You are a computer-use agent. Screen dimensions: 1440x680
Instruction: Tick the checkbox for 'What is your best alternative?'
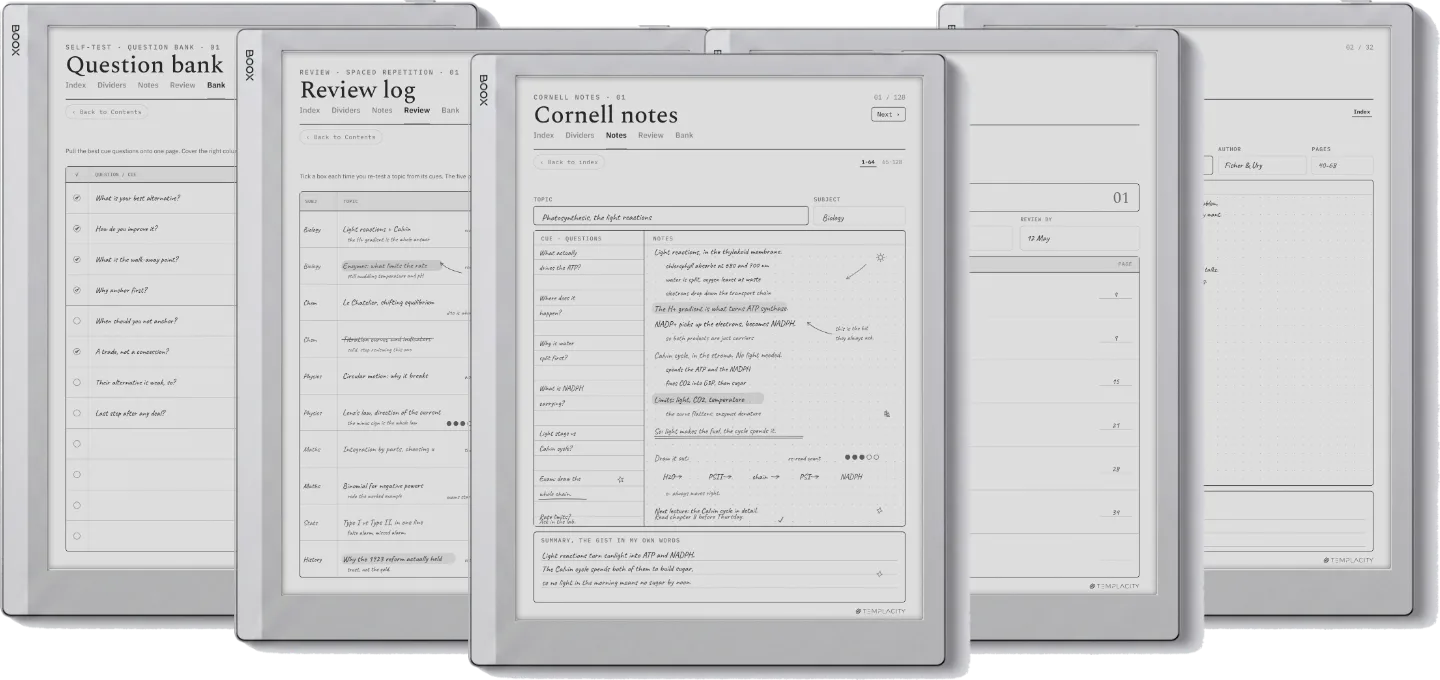click(77, 198)
